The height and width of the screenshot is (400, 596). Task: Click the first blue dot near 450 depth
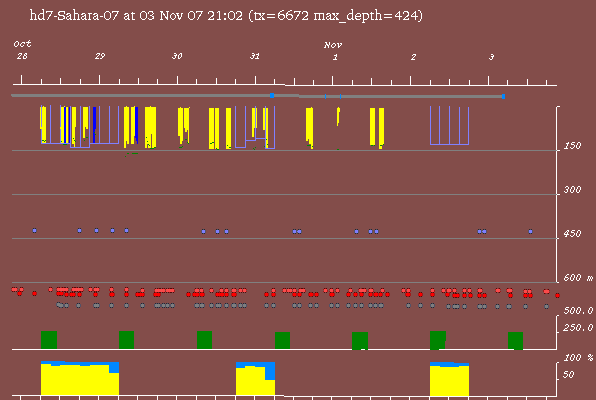(x=35, y=230)
